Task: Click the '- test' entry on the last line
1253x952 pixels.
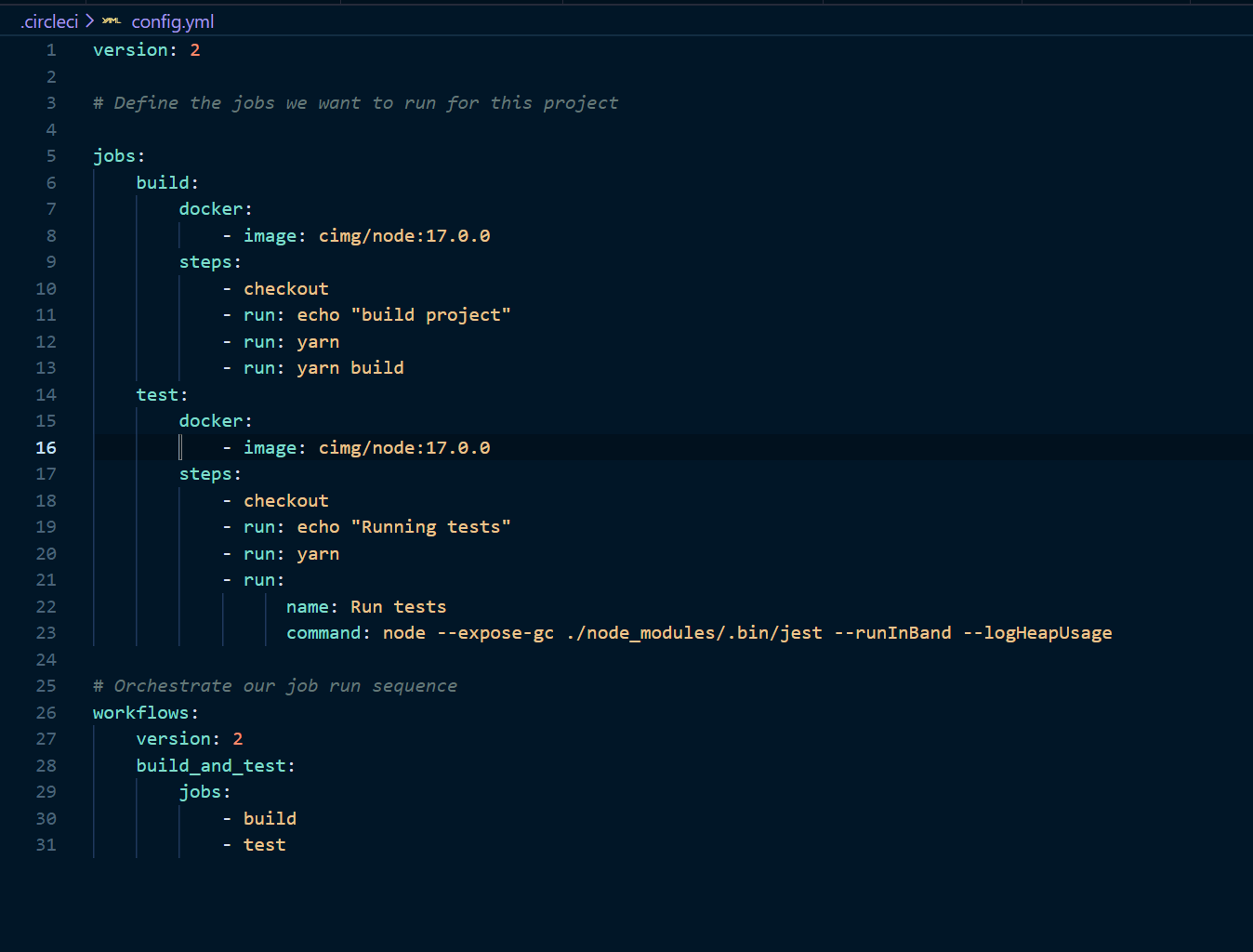Action: (x=263, y=845)
